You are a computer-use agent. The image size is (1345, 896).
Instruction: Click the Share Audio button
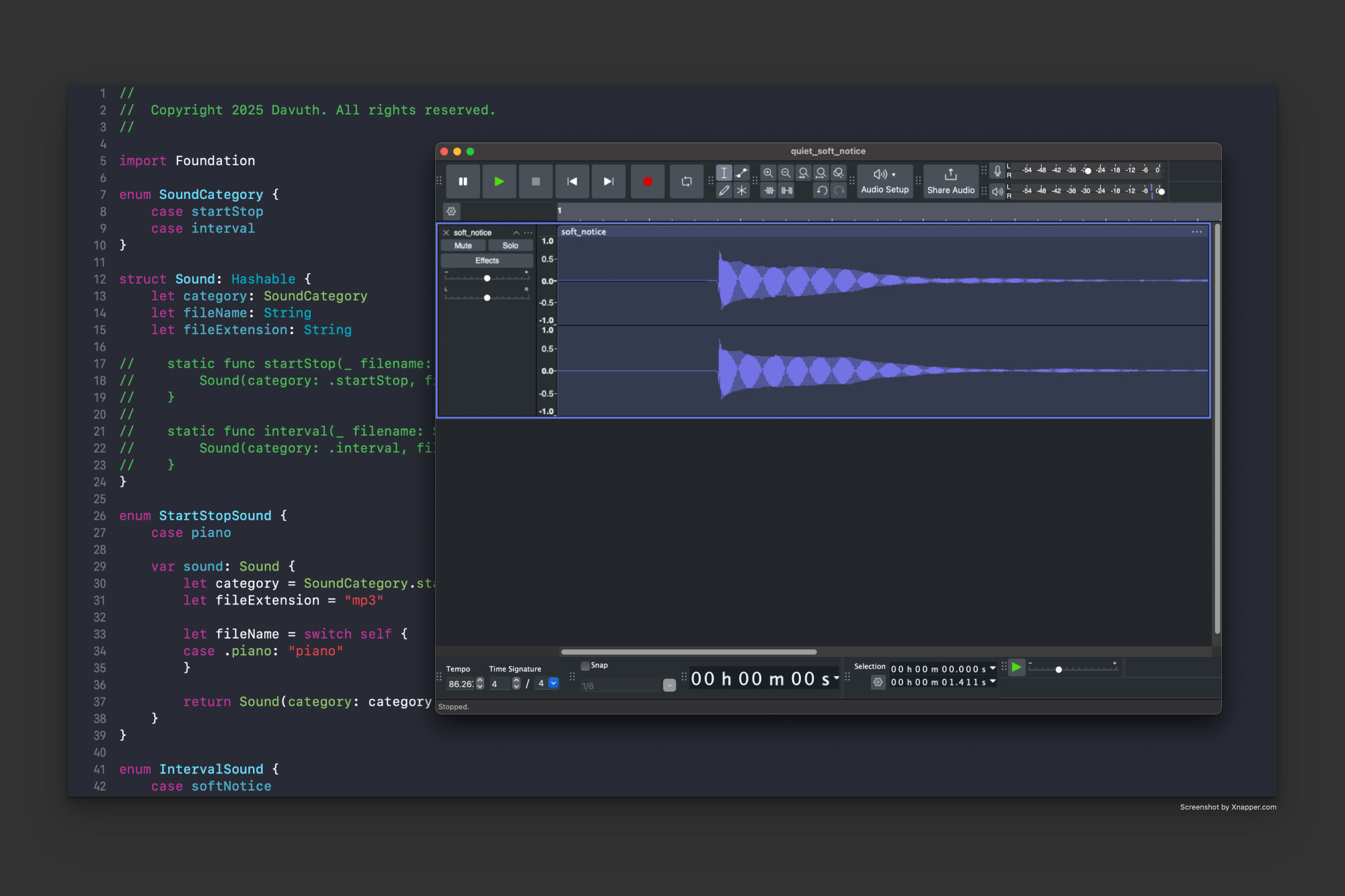click(x=950, y=181)
